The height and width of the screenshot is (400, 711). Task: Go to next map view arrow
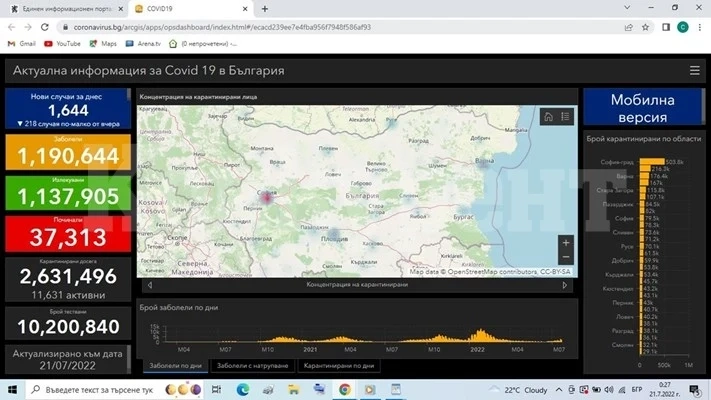[x=565, y=285]
